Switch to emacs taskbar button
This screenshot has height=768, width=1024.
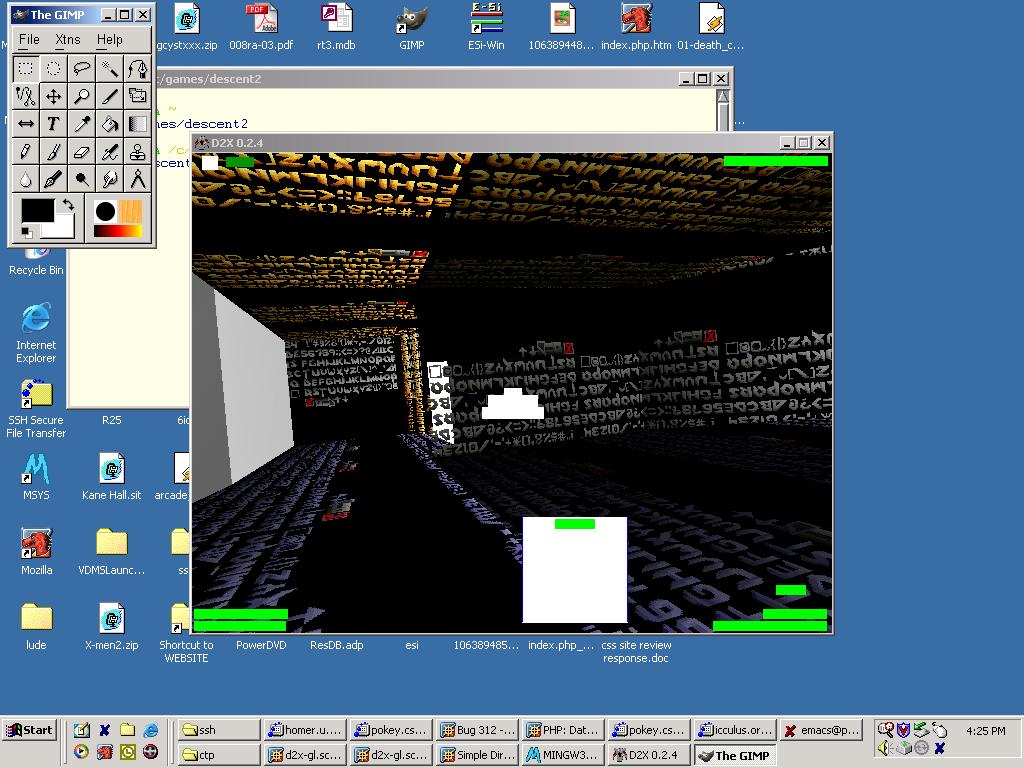pos(822,730)
